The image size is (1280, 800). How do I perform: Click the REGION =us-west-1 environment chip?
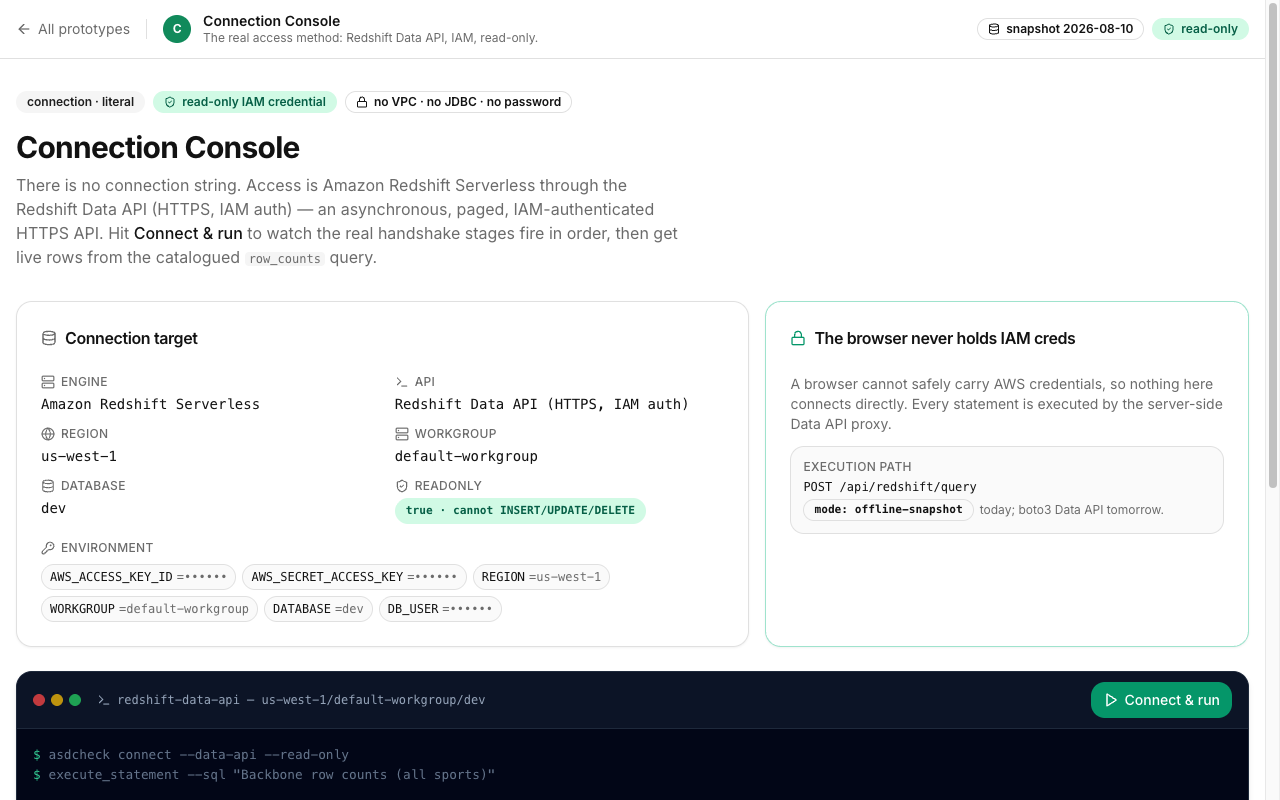pyautogui.click(x=541, y=577)
